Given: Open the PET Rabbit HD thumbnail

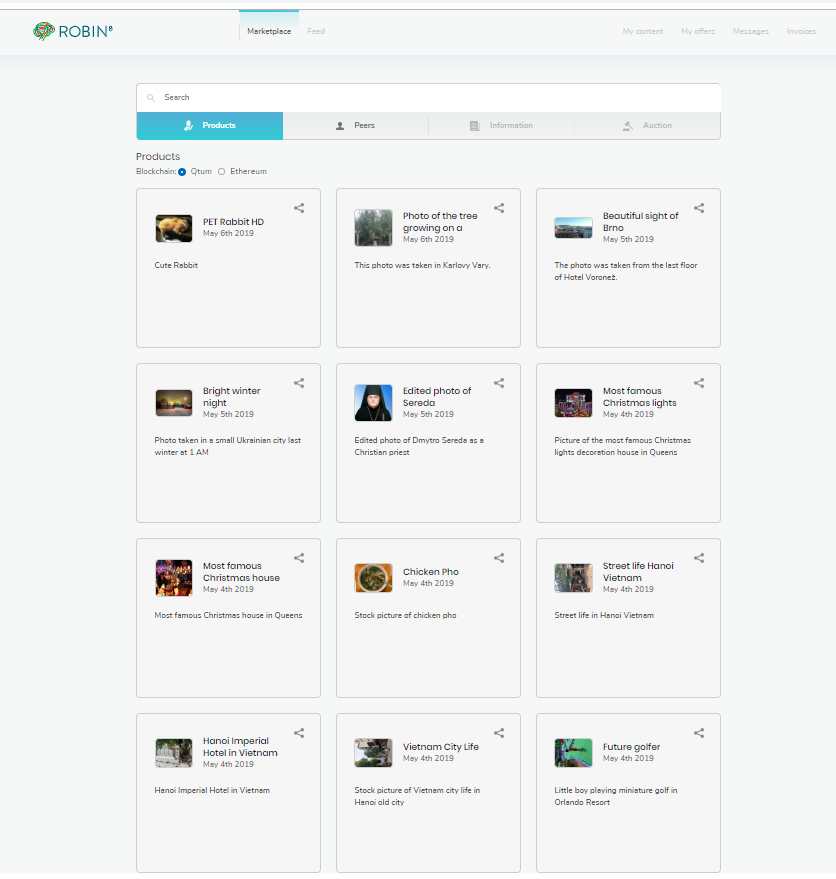Looking at the screenshot, I should click(174, 228).
